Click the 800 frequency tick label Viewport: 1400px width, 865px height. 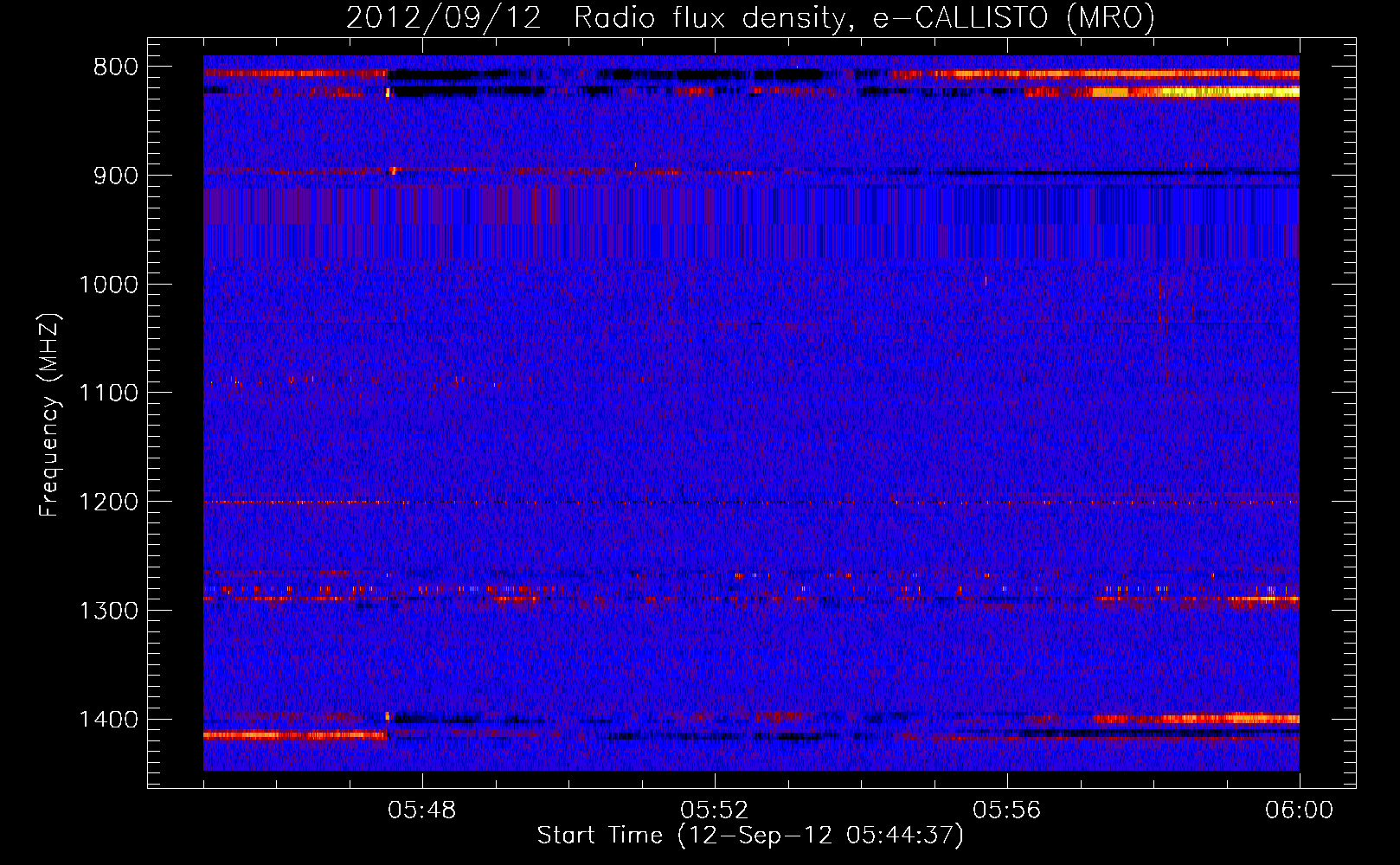coord(115,67)
